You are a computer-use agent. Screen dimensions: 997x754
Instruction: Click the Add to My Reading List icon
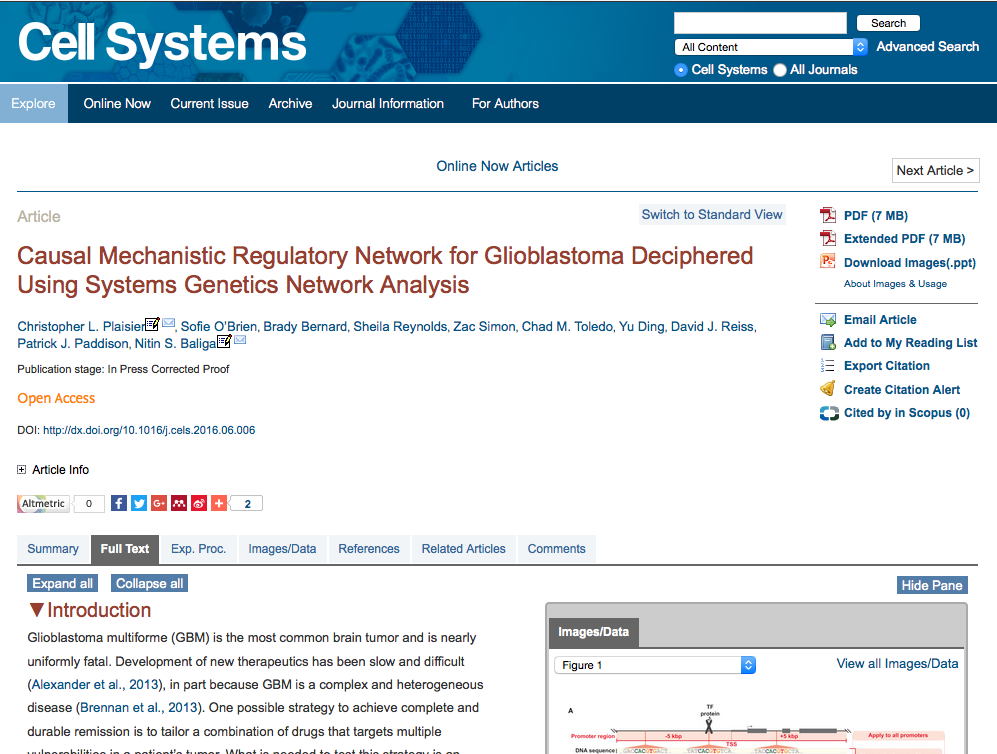pos(828,343)
